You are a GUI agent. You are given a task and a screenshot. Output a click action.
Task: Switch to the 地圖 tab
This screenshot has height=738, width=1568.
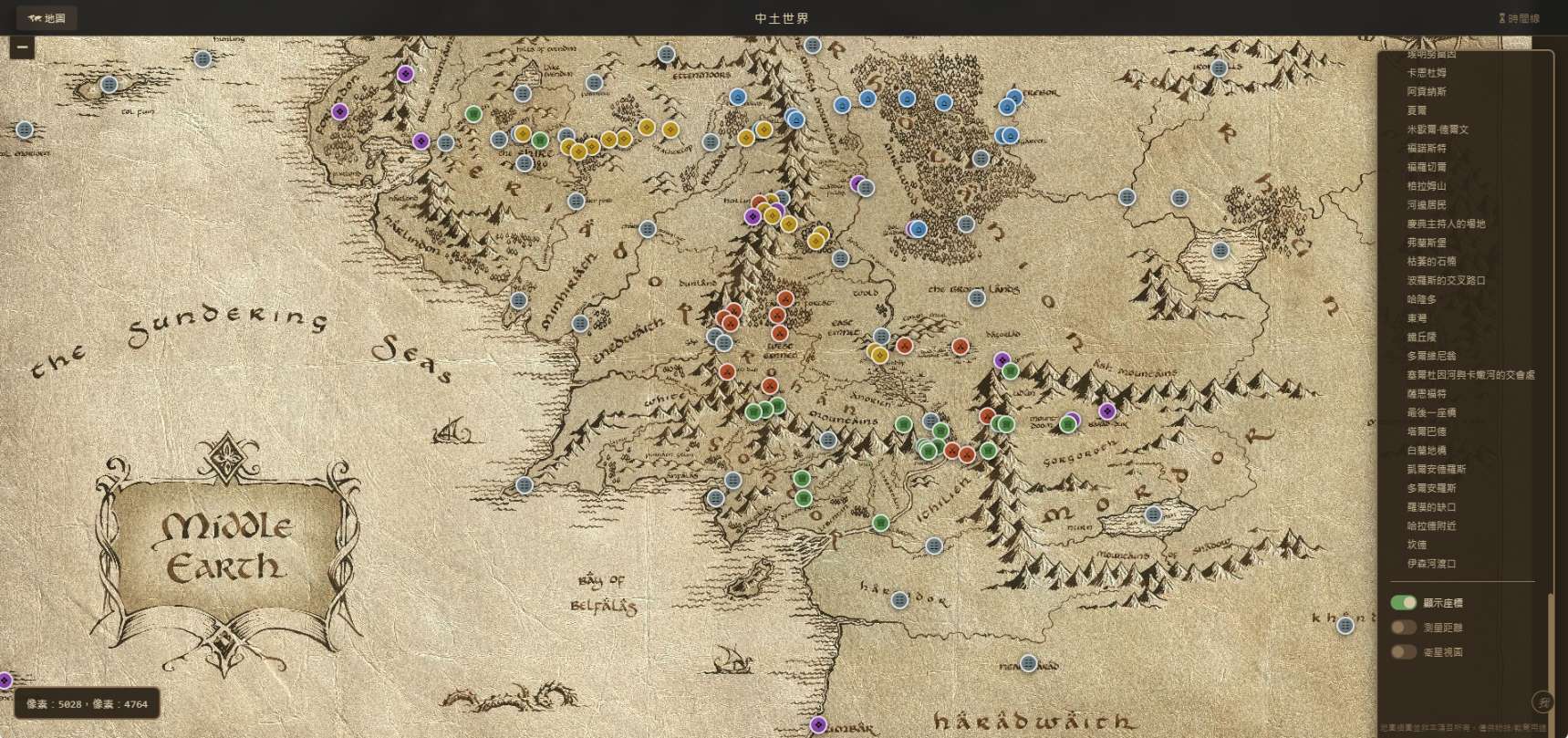[x=47, y=18]
